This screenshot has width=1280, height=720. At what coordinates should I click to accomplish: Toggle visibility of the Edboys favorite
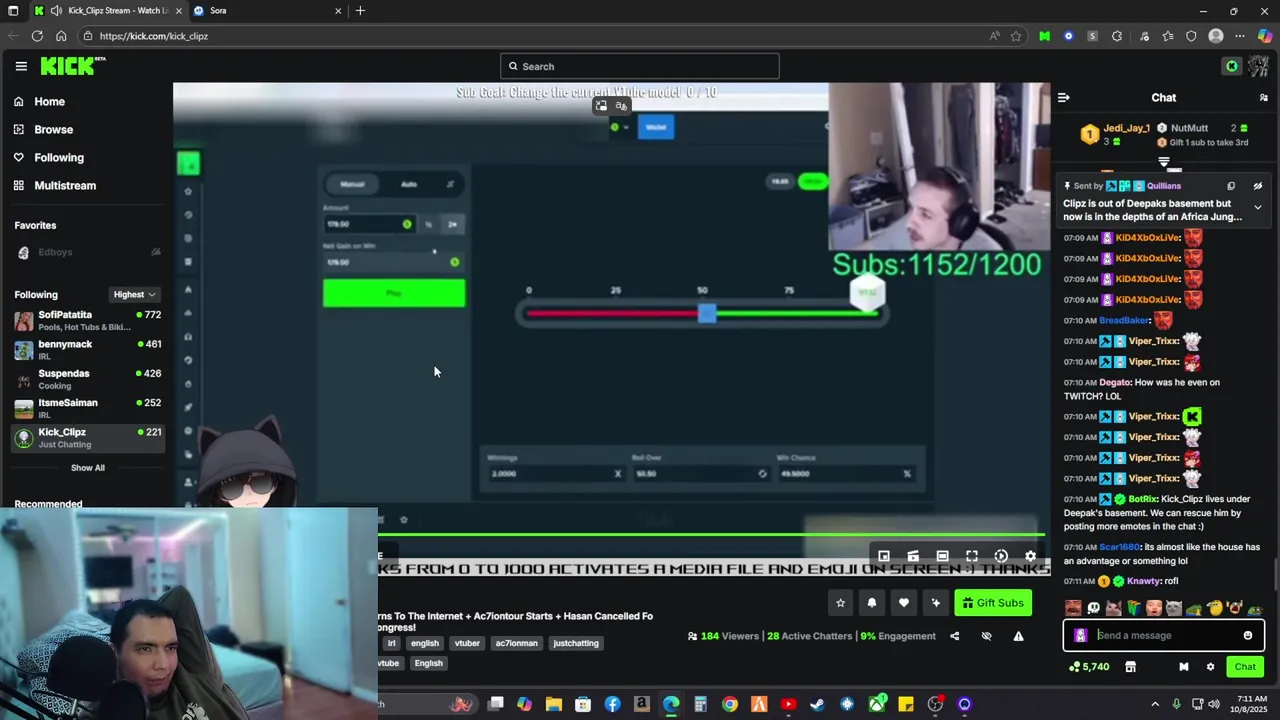(x=155, y=252)
